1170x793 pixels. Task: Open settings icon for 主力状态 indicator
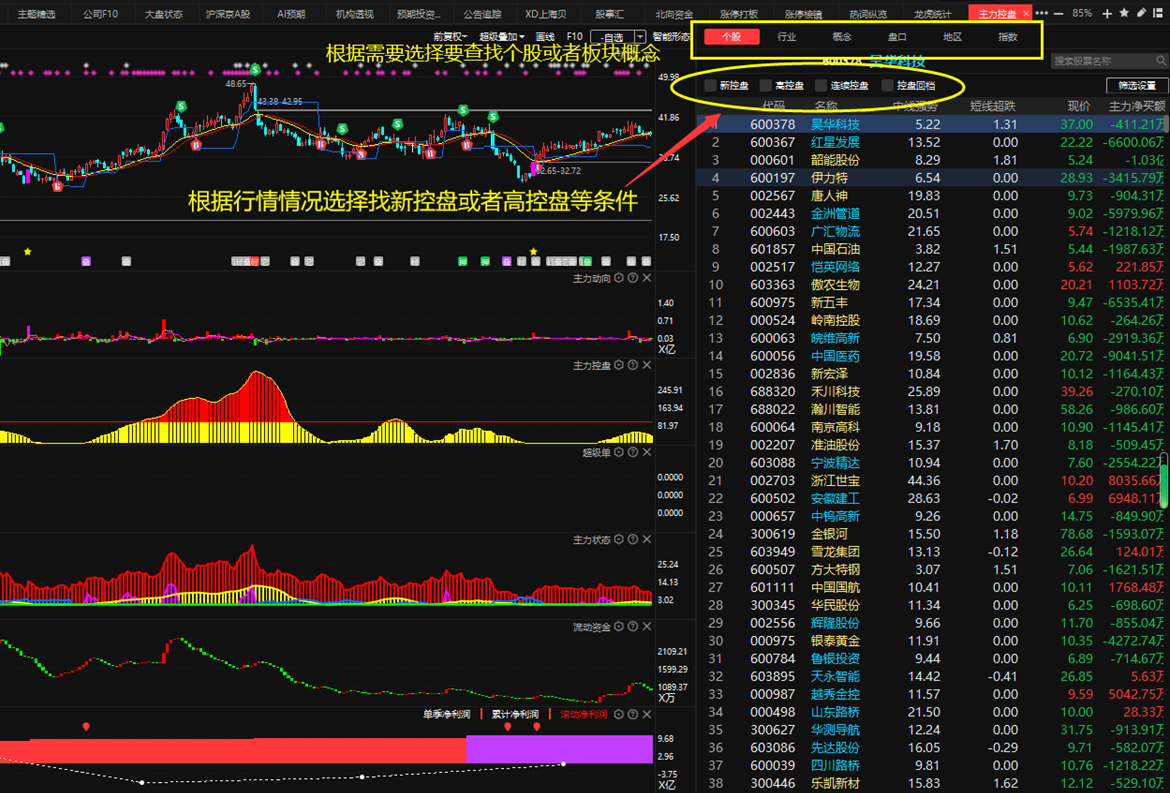click(x=619, y=539)
